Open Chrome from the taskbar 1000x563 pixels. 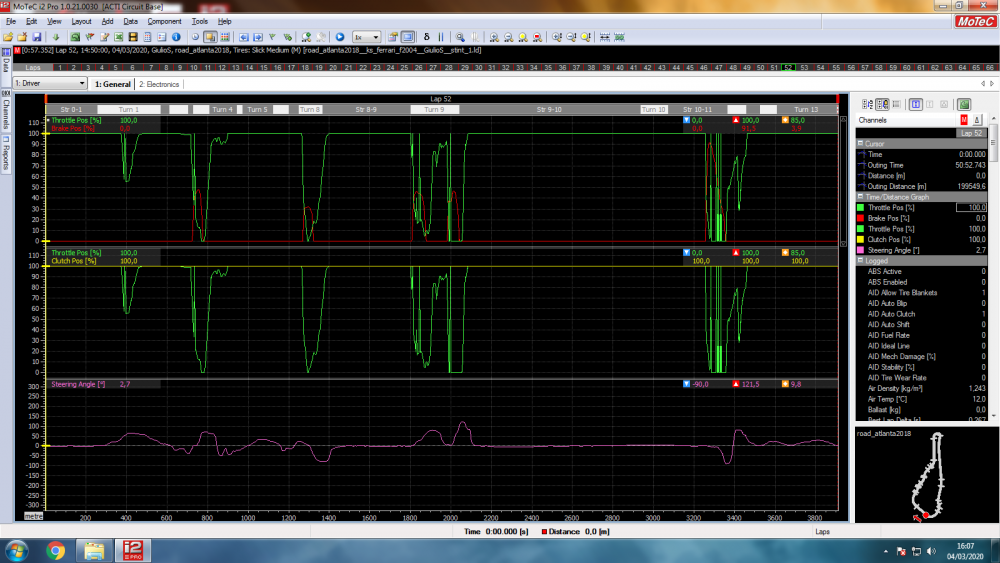tap(55, 550)
